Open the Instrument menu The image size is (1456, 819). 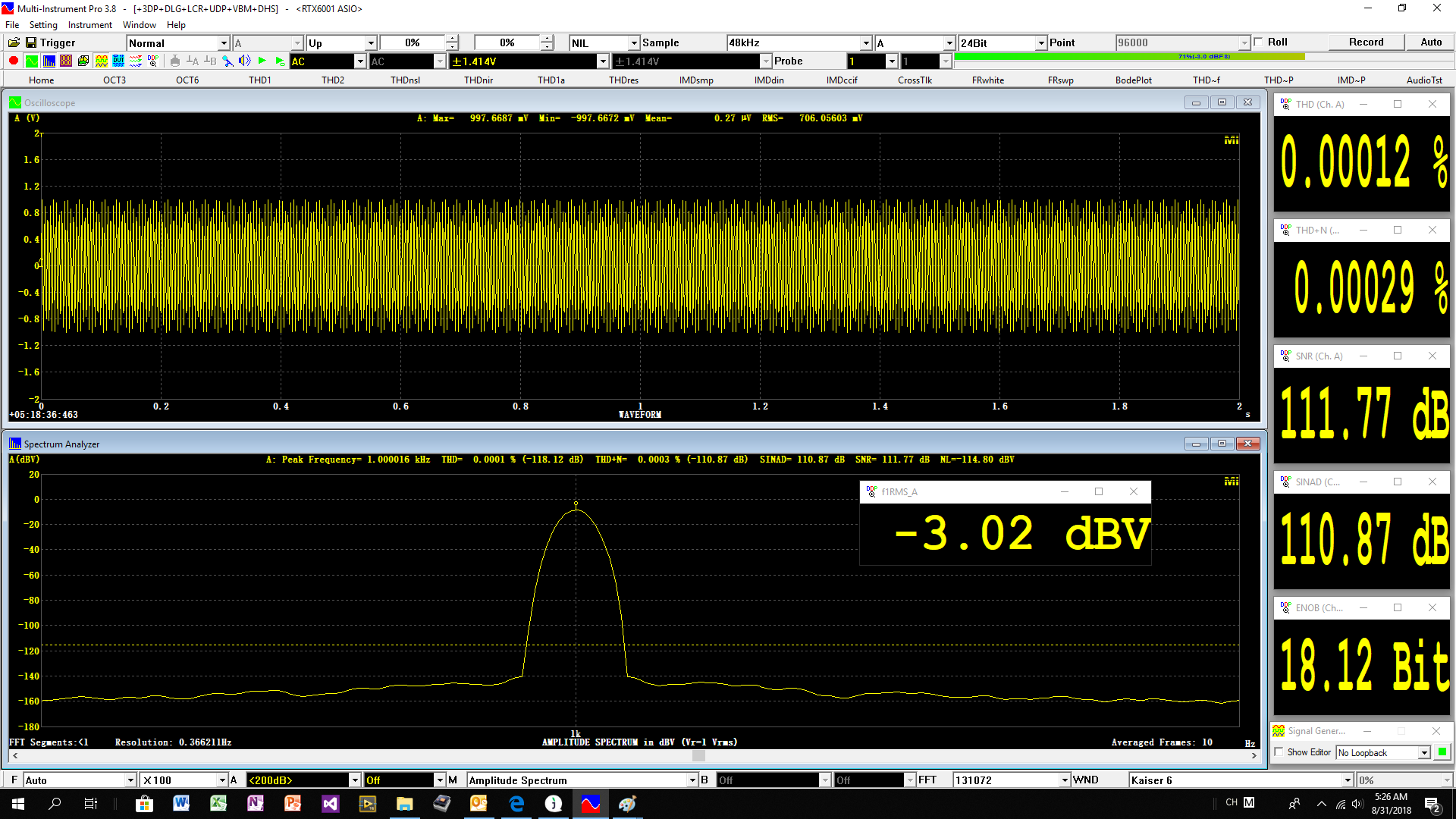point(89,25)
